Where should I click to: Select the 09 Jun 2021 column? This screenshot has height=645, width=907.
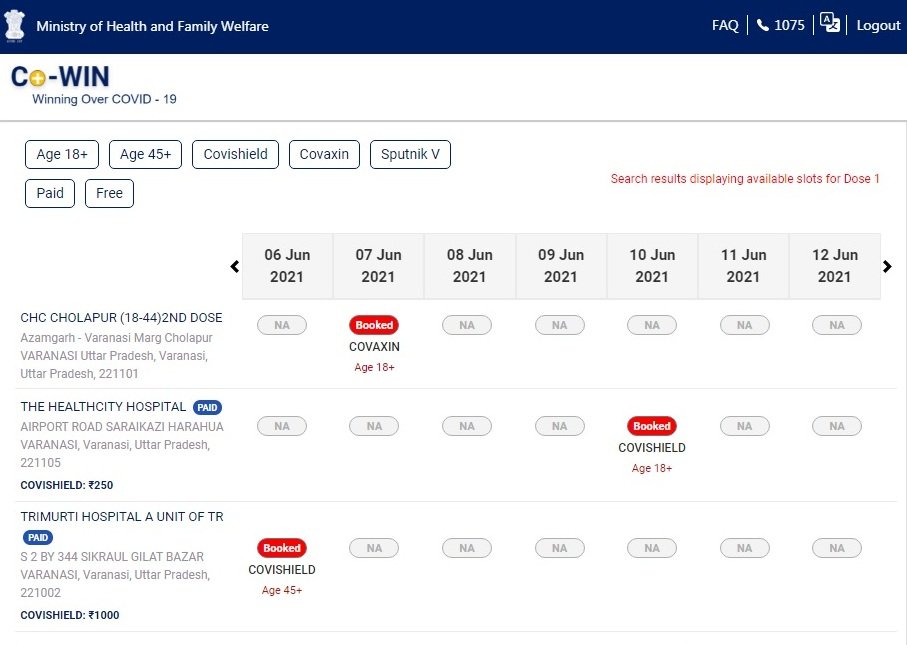coord(561,266)
